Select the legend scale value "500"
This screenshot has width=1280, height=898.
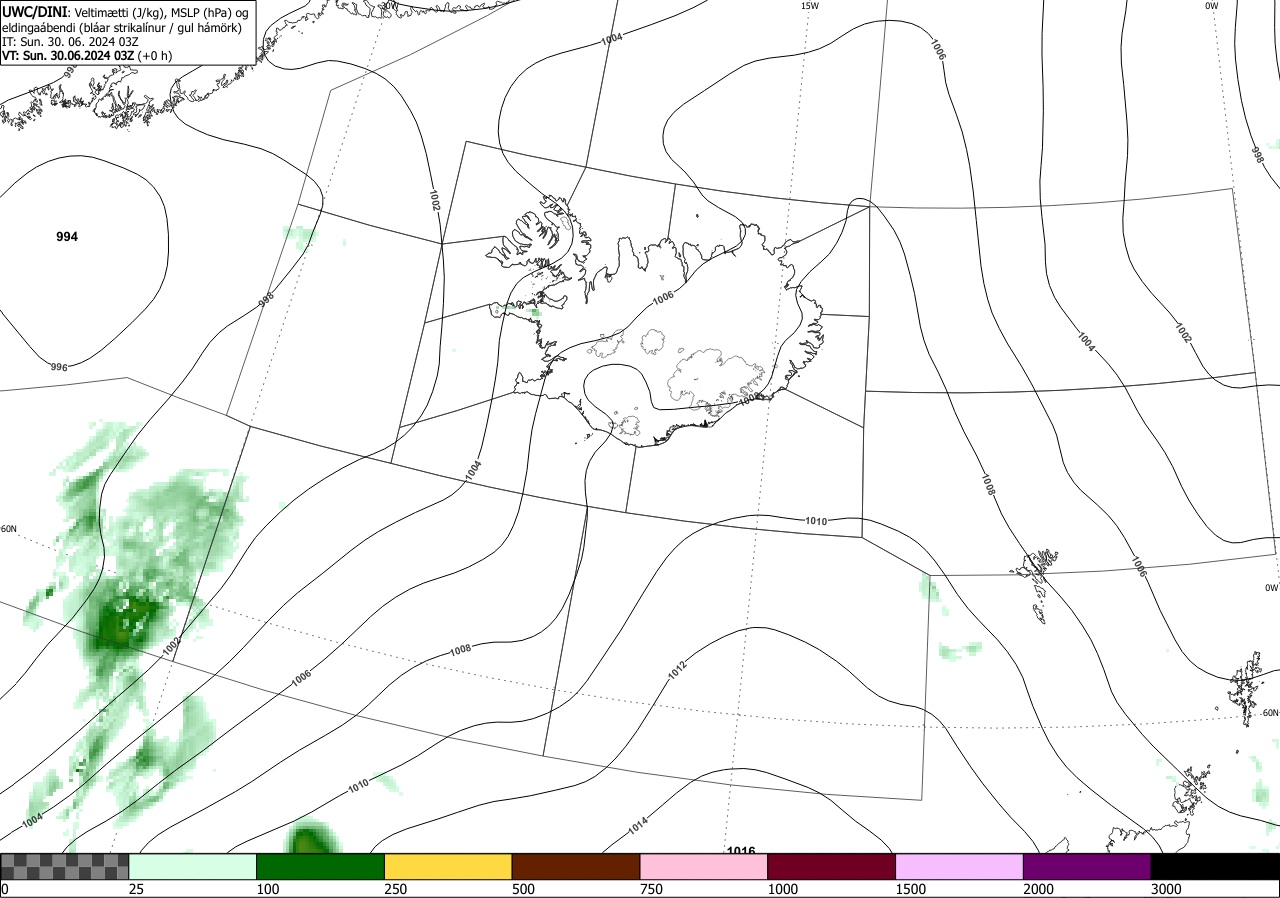click(x=524, y=889)
